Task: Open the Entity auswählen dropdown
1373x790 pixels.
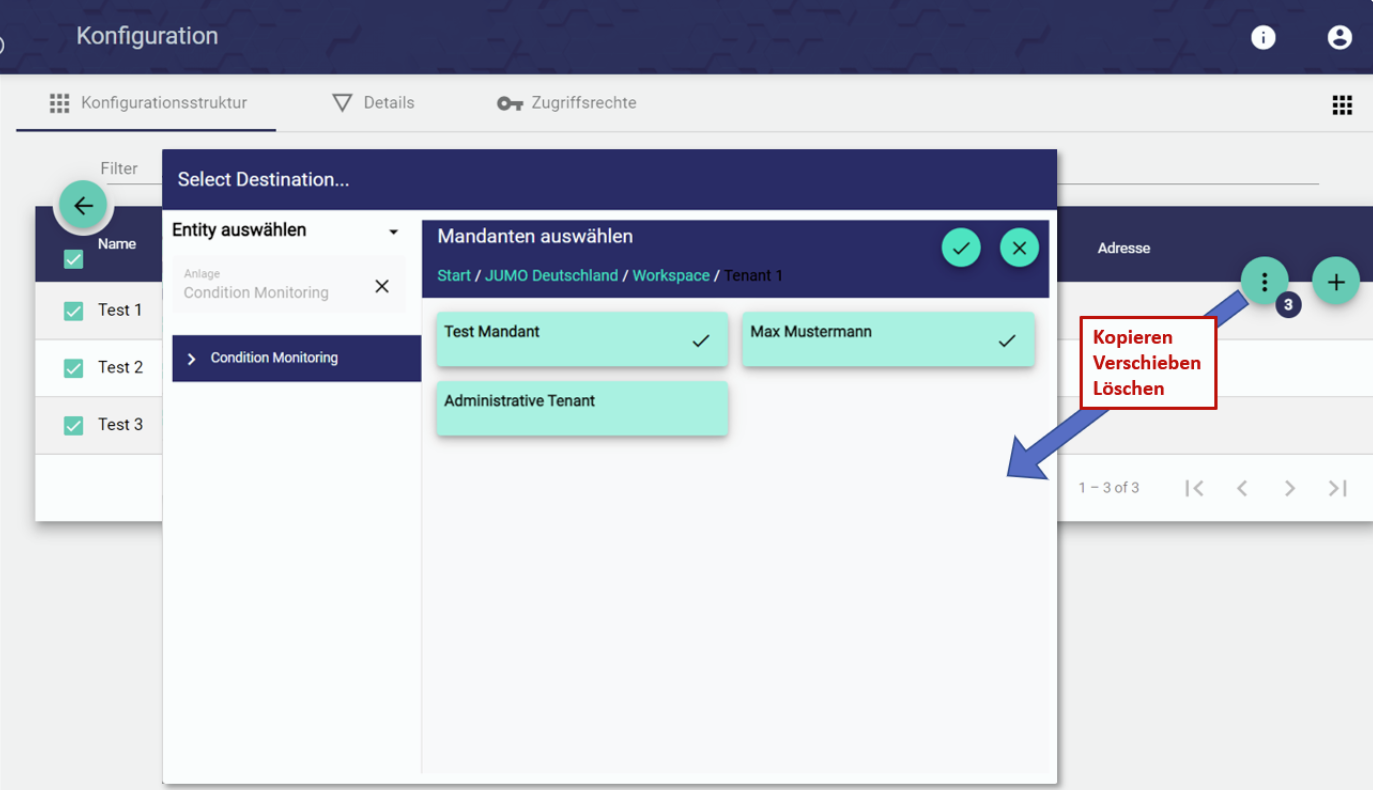Action: pyautogui.click(x=393, y=232)
